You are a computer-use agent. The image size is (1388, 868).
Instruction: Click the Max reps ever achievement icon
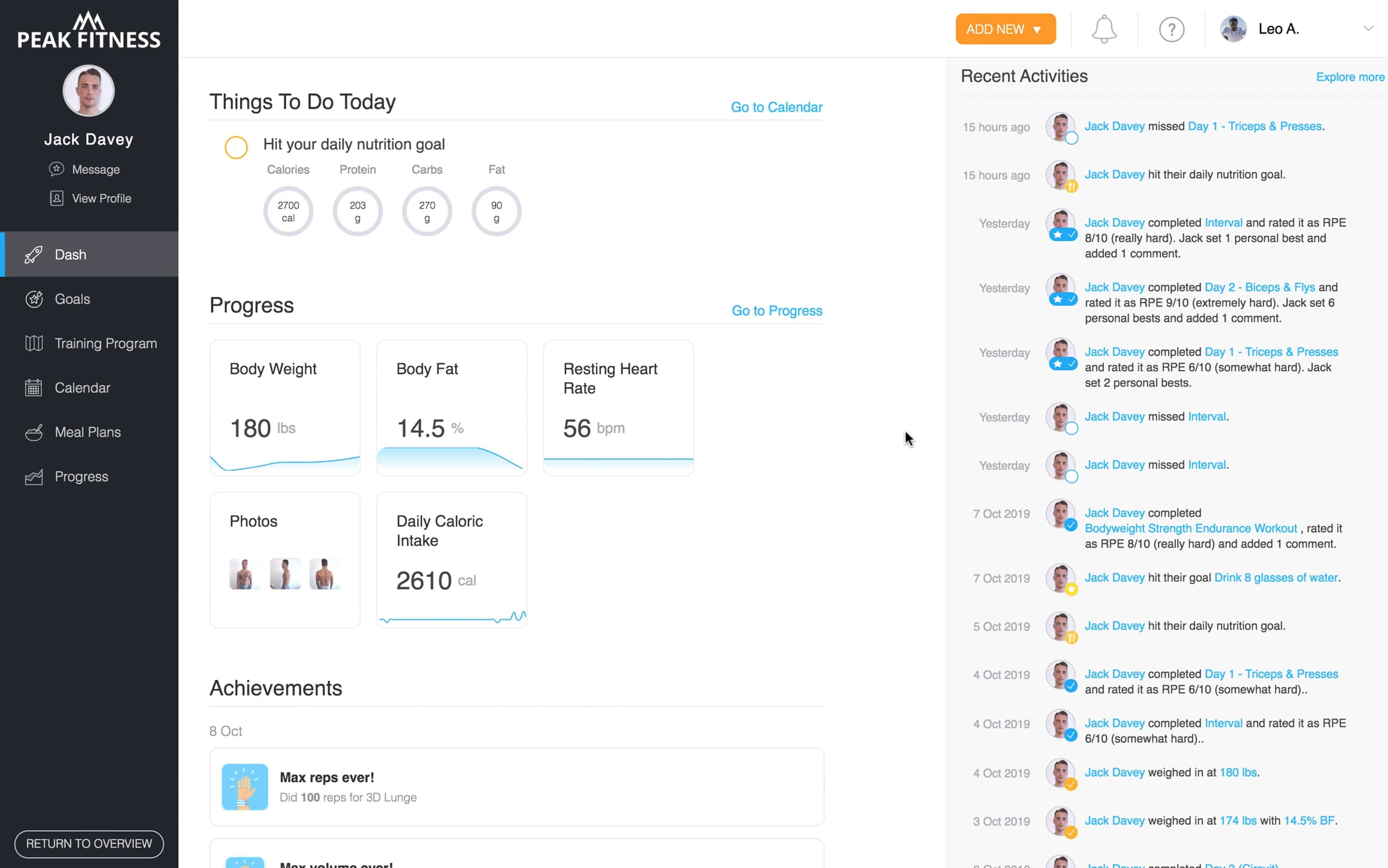click(245, 786)
